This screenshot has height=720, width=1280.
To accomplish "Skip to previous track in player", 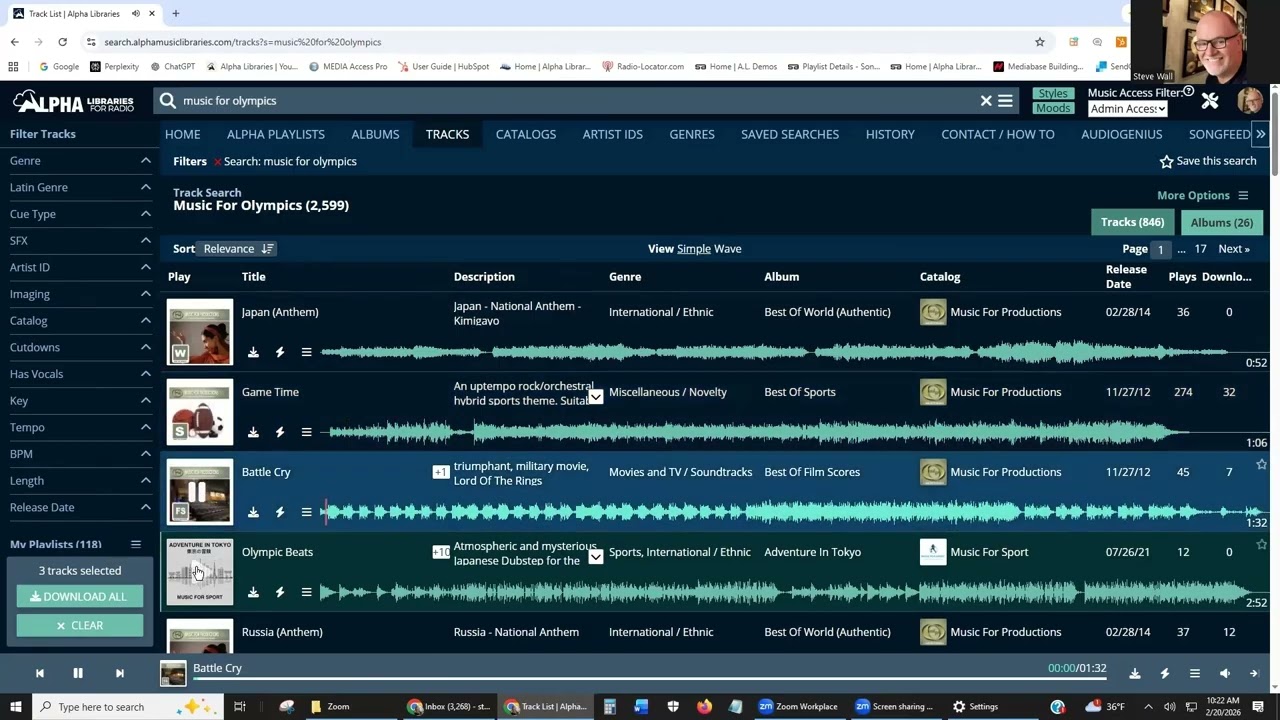I will [40, 673].
